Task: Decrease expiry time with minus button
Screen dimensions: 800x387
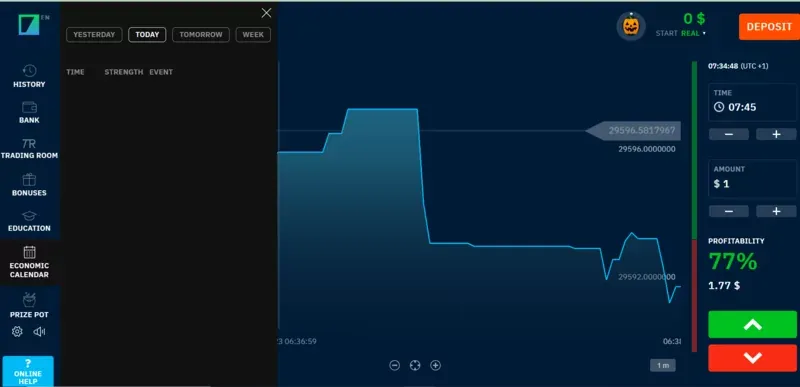Action: coord(729,134)
